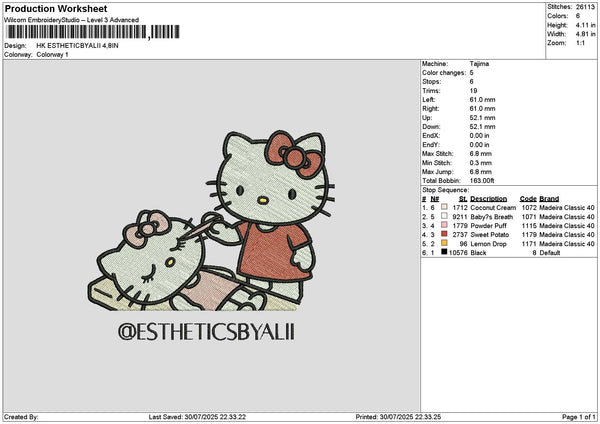Click the Colors value 6
This screenshot has height=424, width=600.
click(x=578, y=16)
